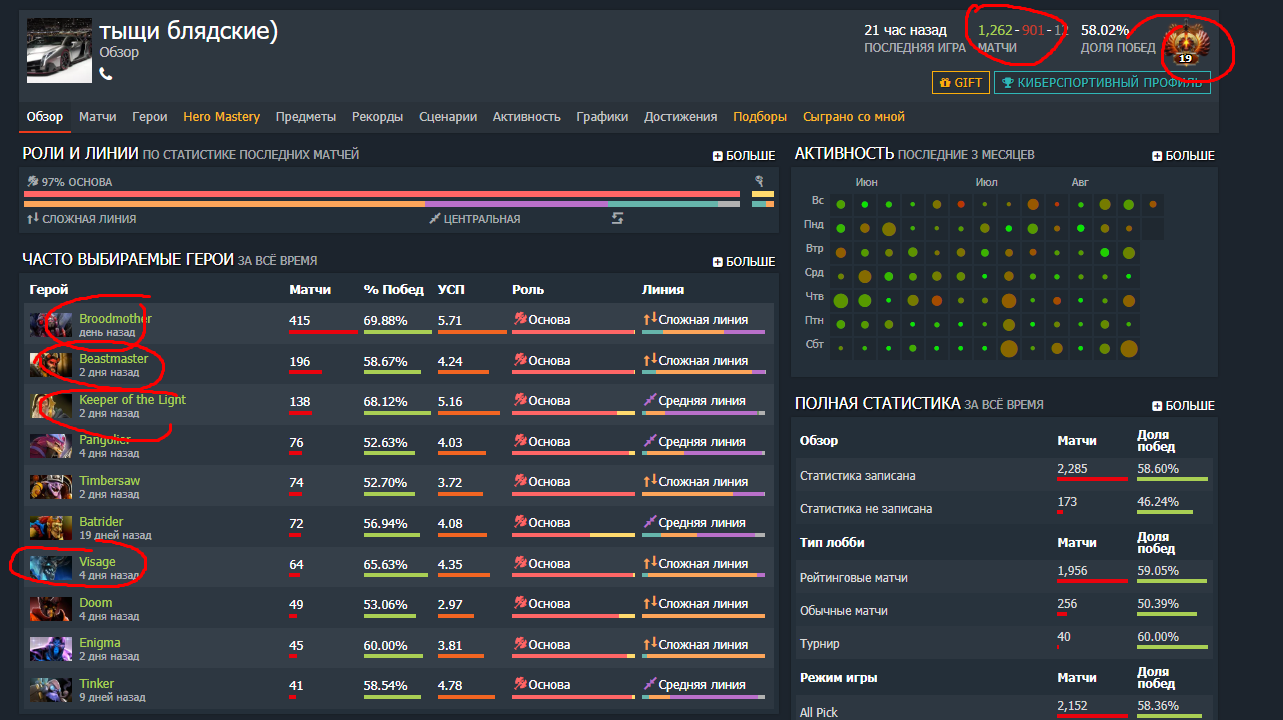Click the Keeper of the Light portrait
The height and width of the screenshot is (720, 1283).
[50, 406]
